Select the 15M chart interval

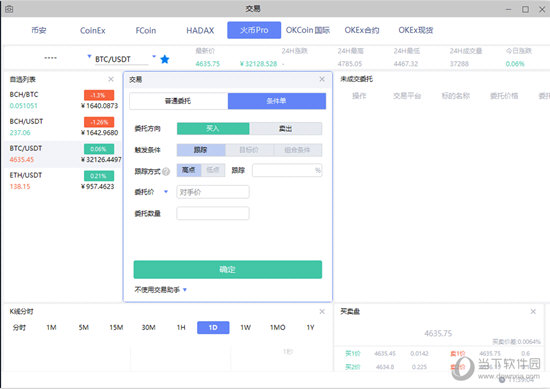[x=116, y=328]
